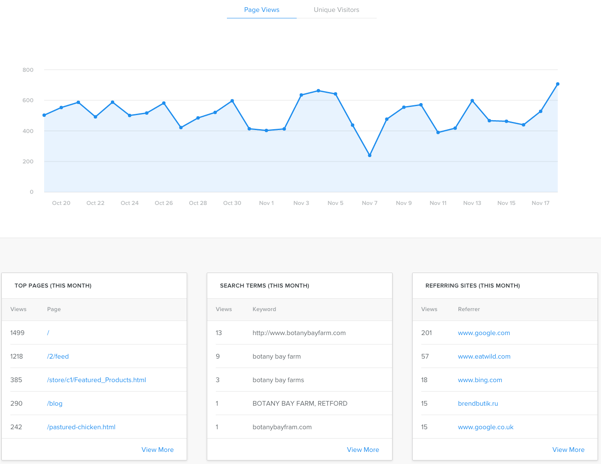Click the lowest chart data point at Nov 7
Image resolution: width=601 pixels, height=464 pixels.
[370, 155]
